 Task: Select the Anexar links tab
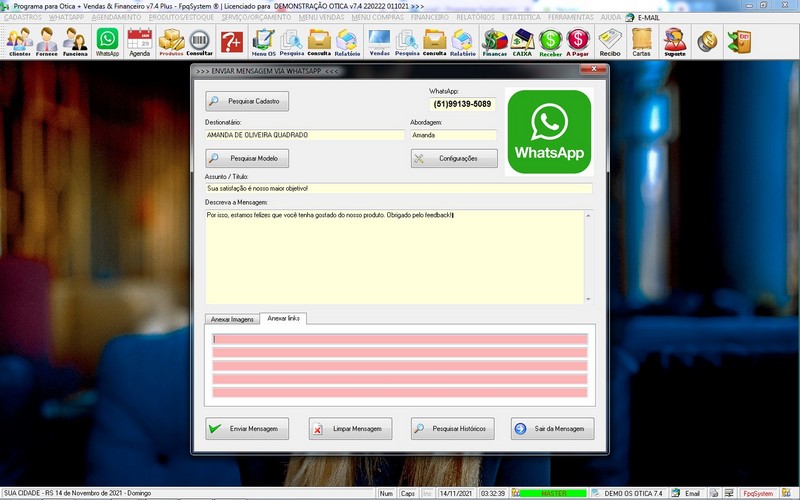tap(283, 318)
